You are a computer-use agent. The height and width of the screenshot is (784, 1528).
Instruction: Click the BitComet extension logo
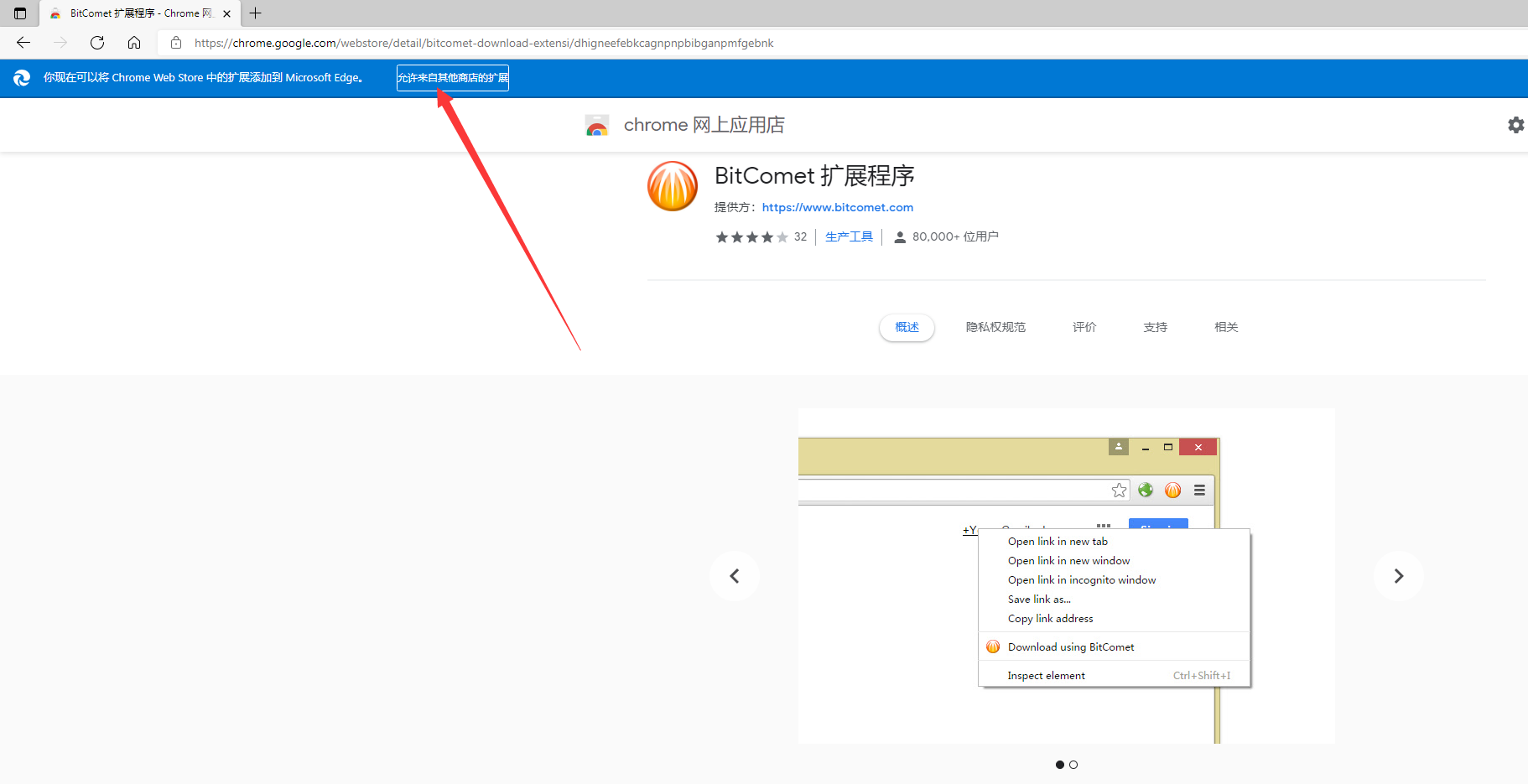pyautogui.click(x=673, y=186)
